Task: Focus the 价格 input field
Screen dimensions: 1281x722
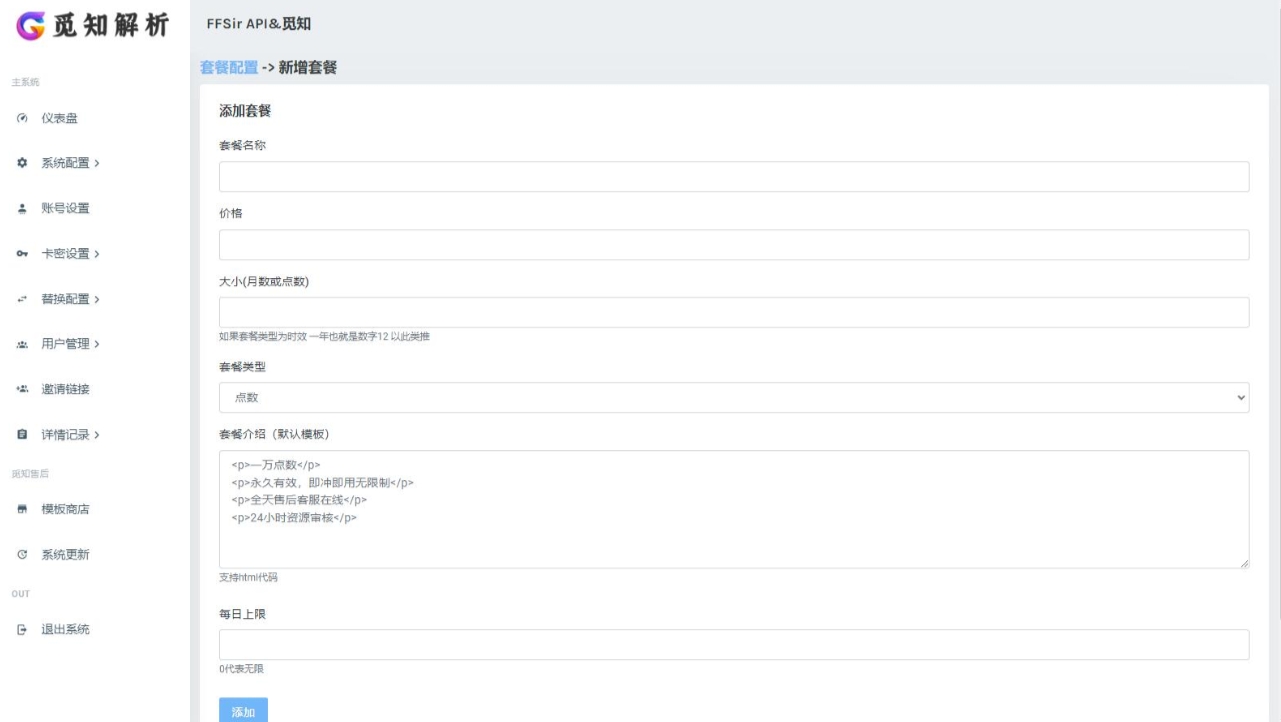Action: pyautogui.click(x=733, y=245)
